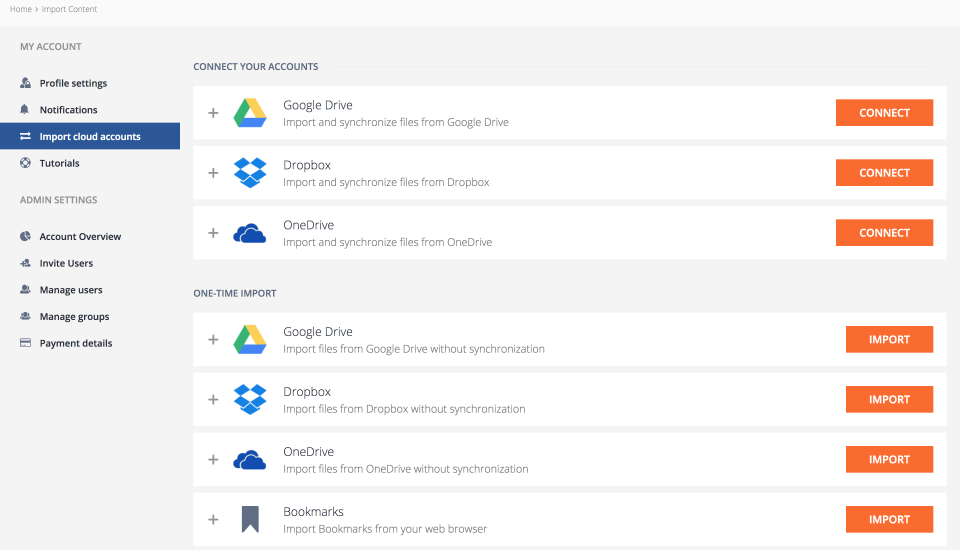Expand the Dropbox sync row plus sign
960x550 pixels.
pyautogui.click(x=213, y=173)
